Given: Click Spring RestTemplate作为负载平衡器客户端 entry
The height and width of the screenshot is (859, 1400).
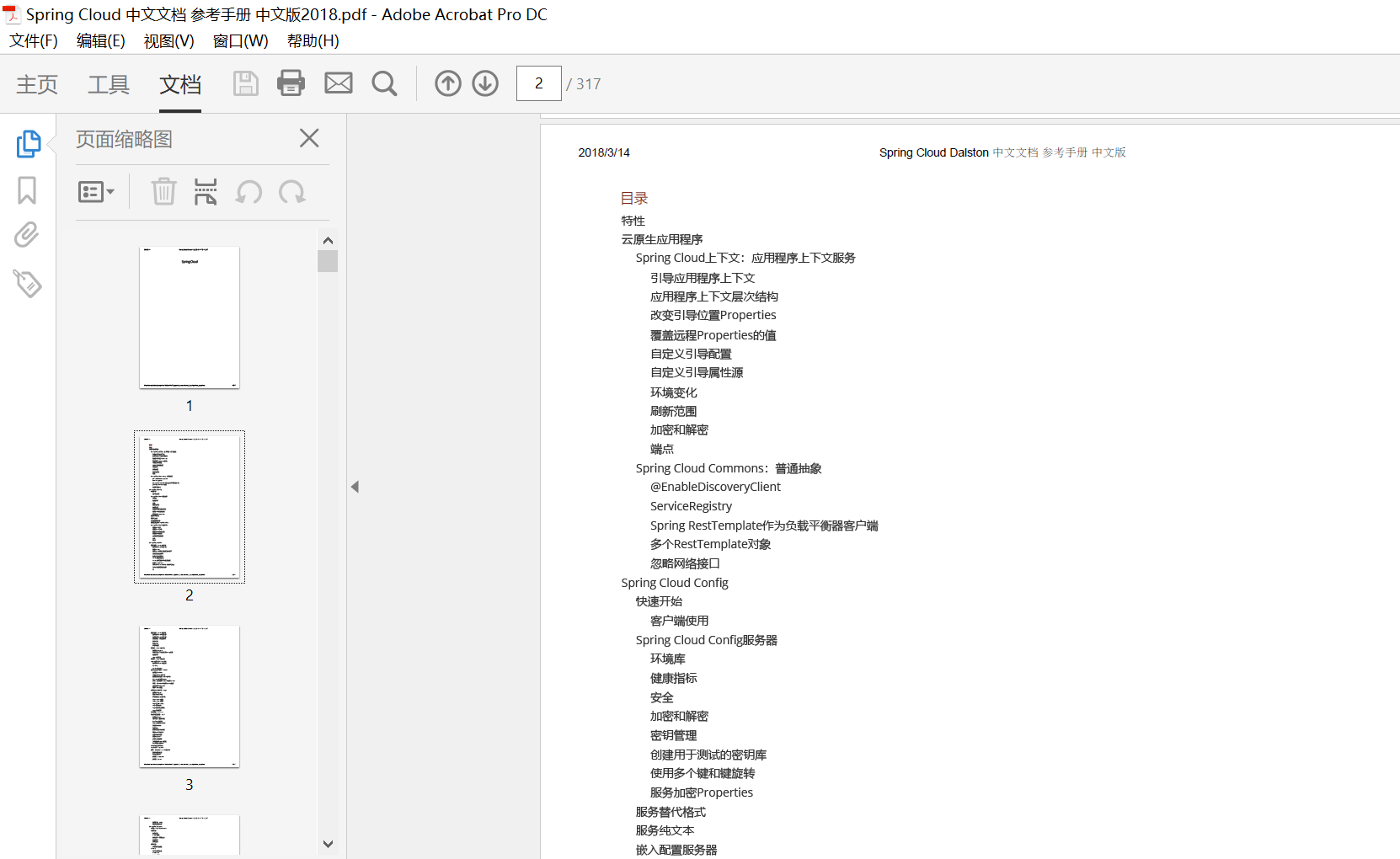Looking at the screenshot, I should [x=764, y=526].
